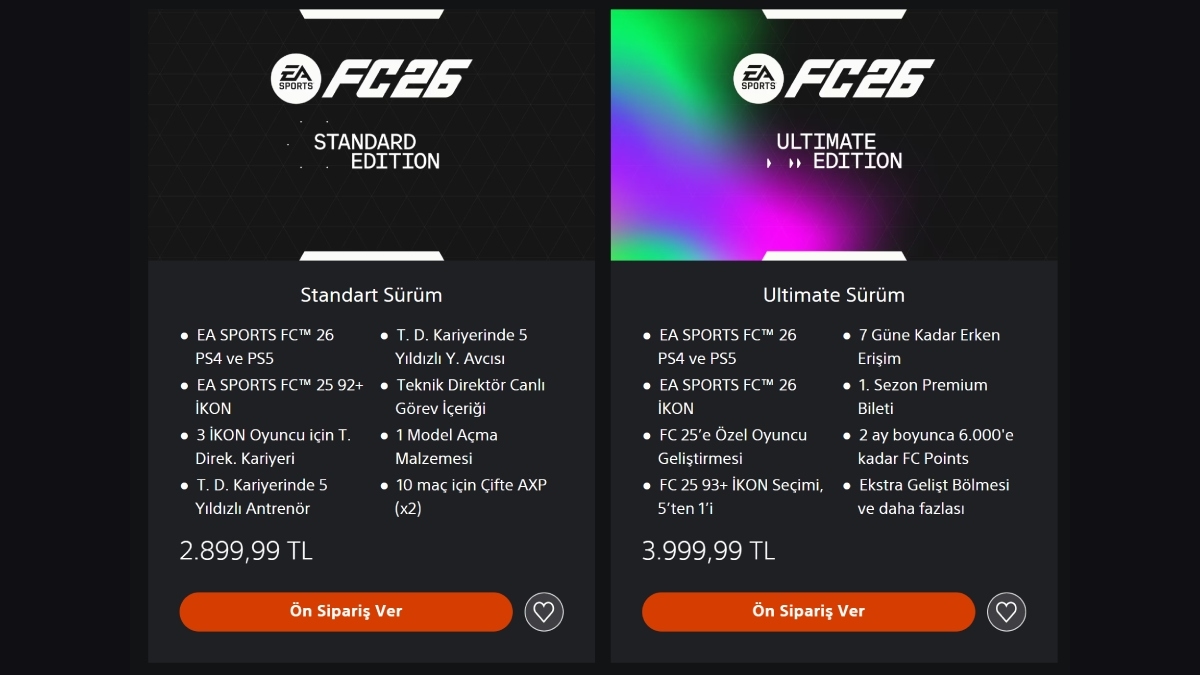Click the '10 maç için Çifte AXP' item
Viewport: 1200px width, 675px height.
(471, 497)
